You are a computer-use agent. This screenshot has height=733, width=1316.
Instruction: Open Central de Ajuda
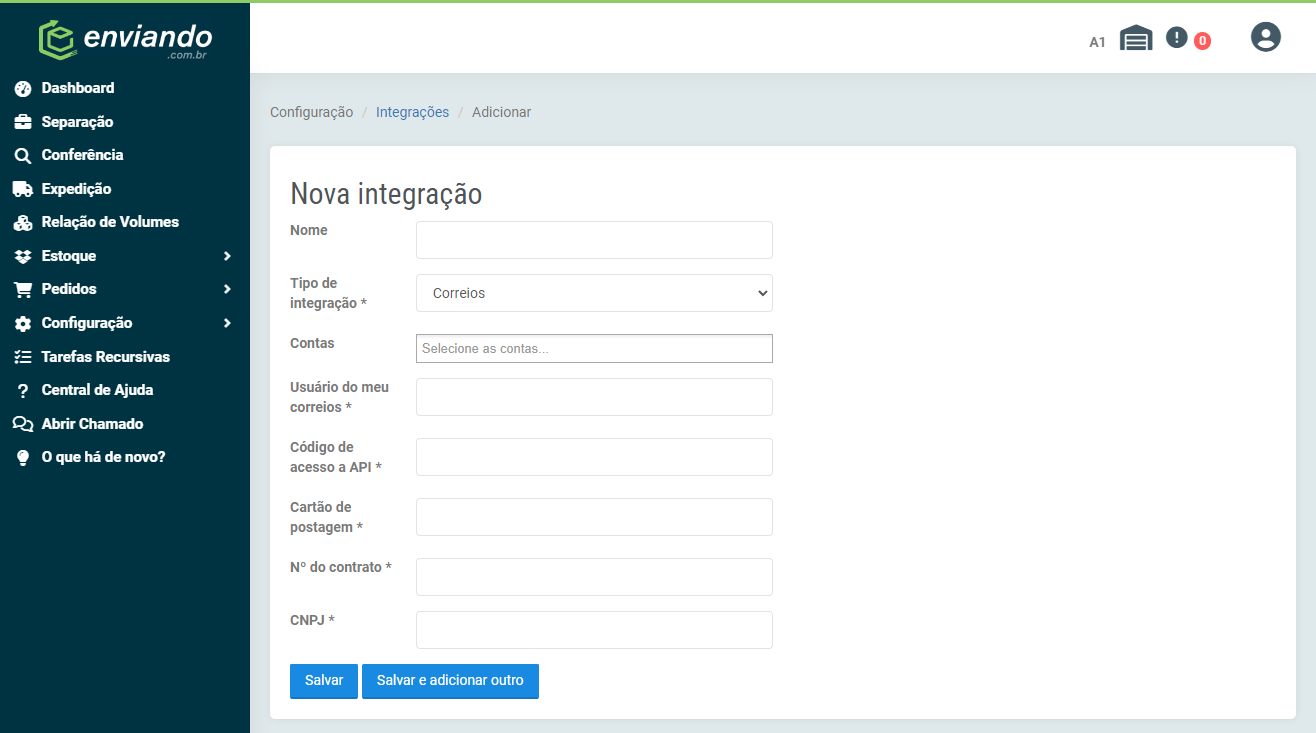pos(97,390)
